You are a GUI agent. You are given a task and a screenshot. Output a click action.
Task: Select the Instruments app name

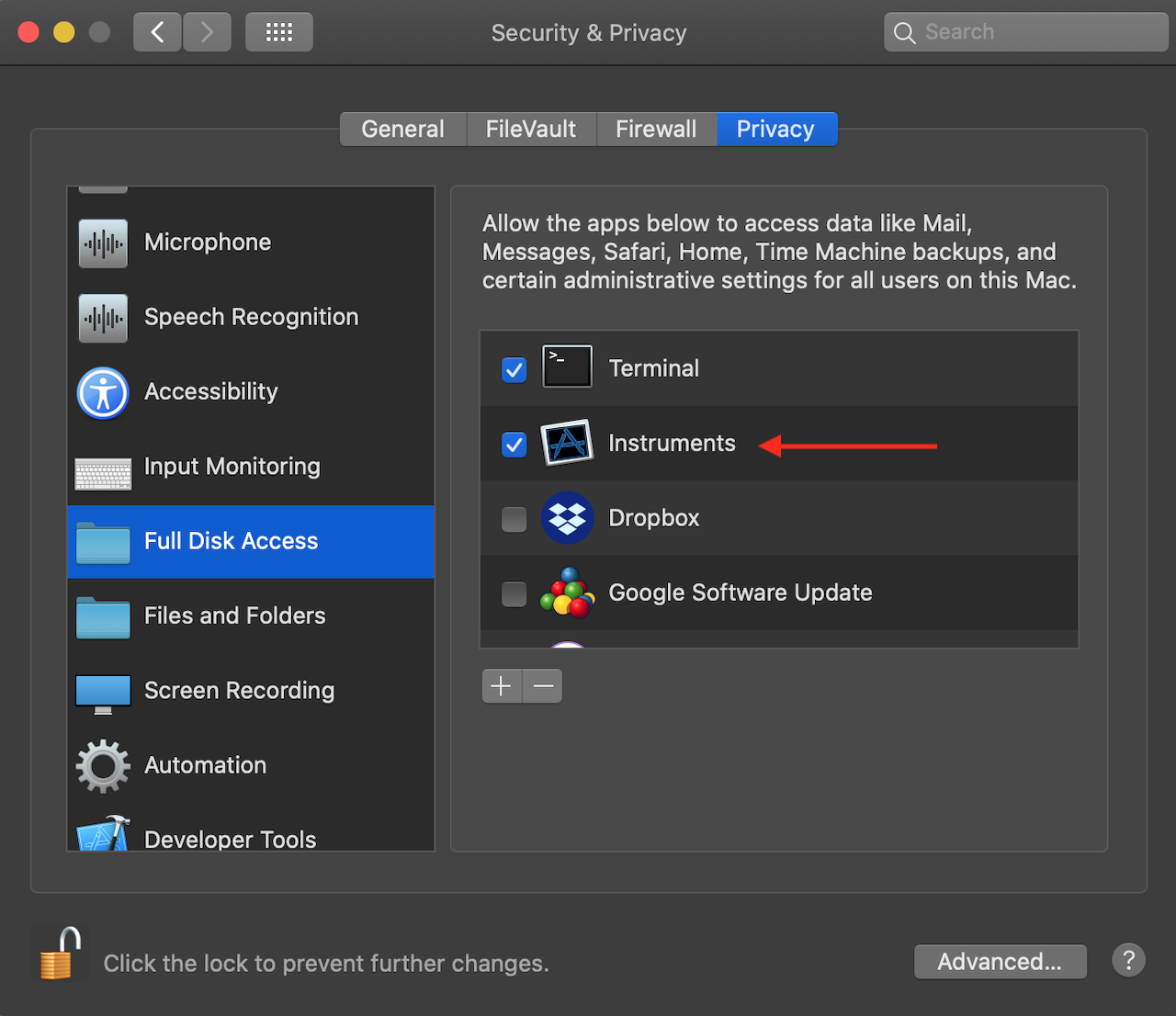point(673,443)
